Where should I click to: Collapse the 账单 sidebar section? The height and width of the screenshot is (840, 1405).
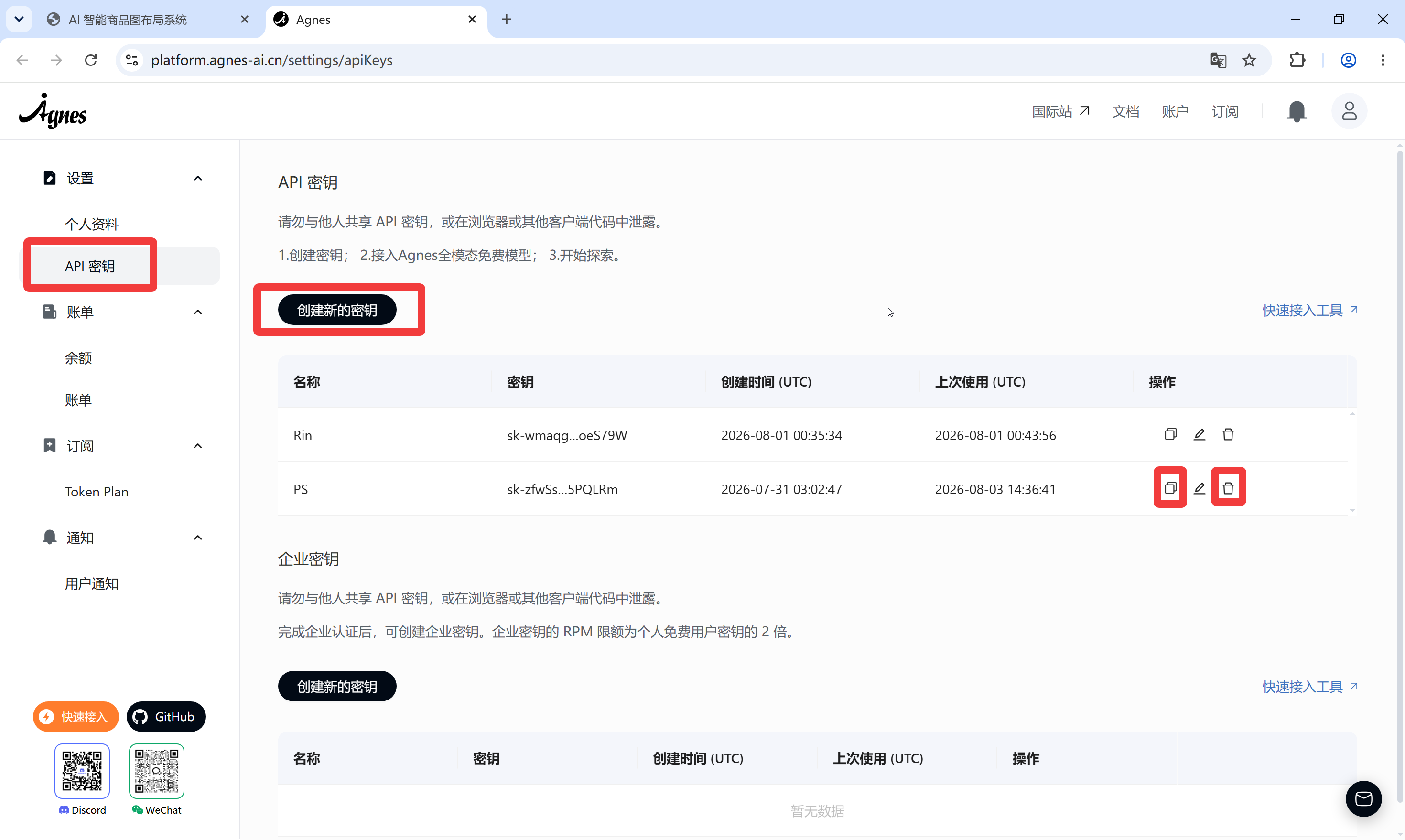(197, 312)
